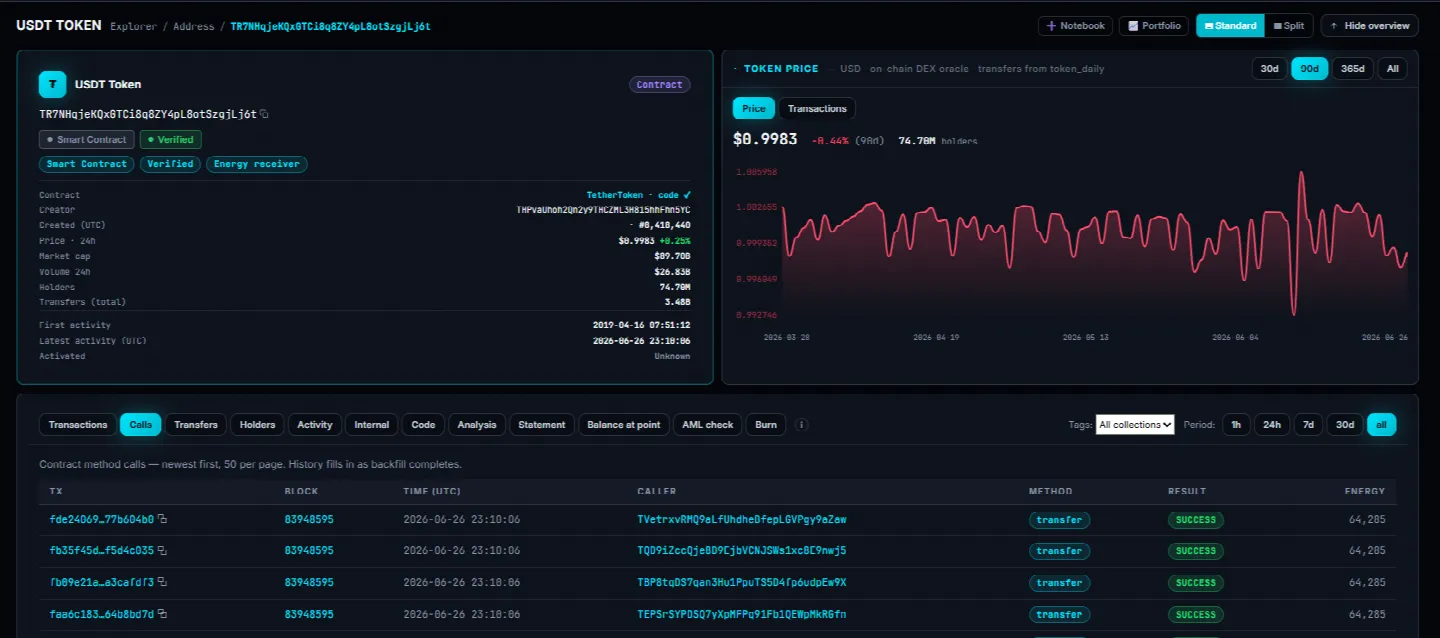Open the Notebook button
The width and height of the screenshot is (1440, 638).
click(1075, 26)
